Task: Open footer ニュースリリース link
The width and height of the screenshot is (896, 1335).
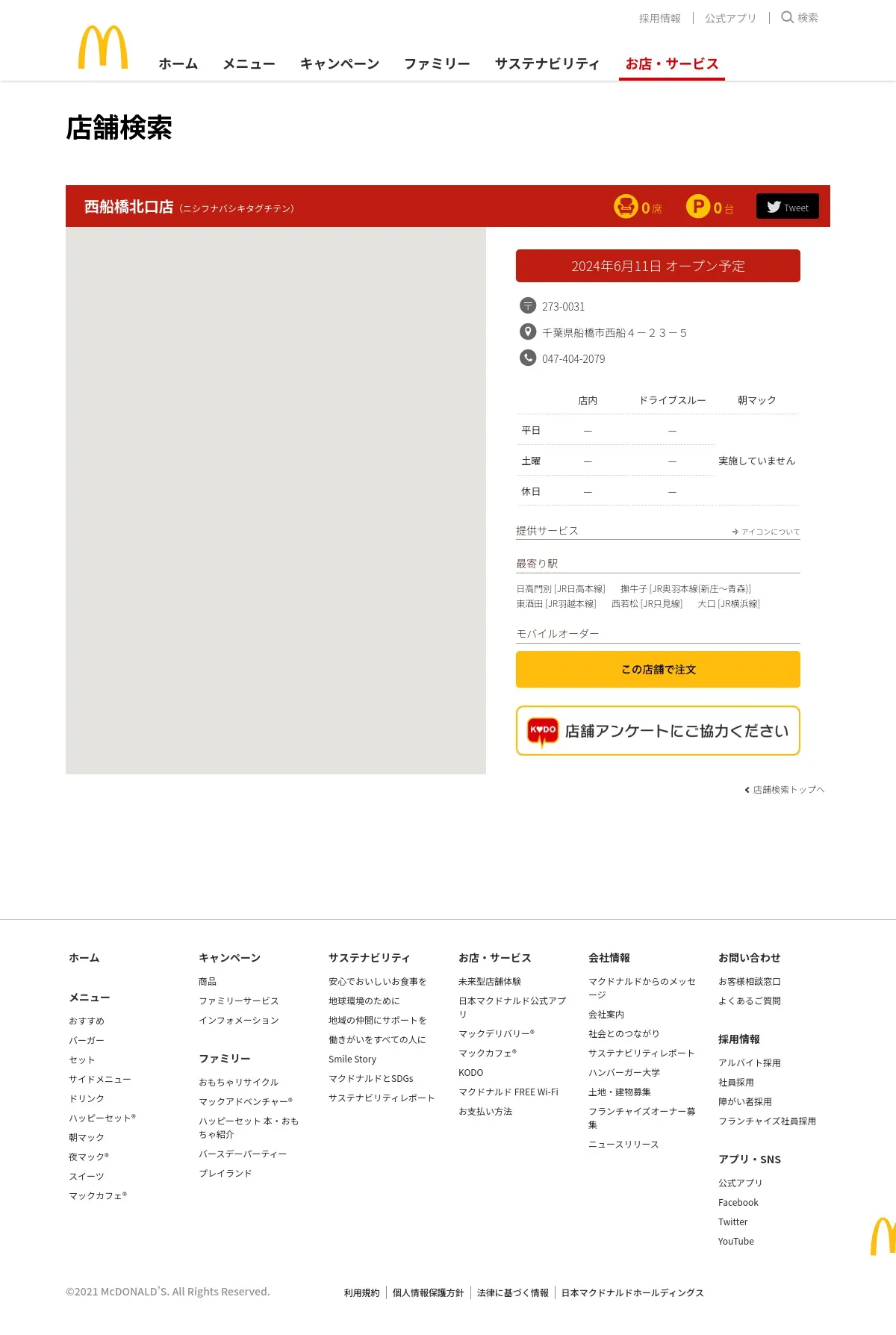Action: point(623,1144)
